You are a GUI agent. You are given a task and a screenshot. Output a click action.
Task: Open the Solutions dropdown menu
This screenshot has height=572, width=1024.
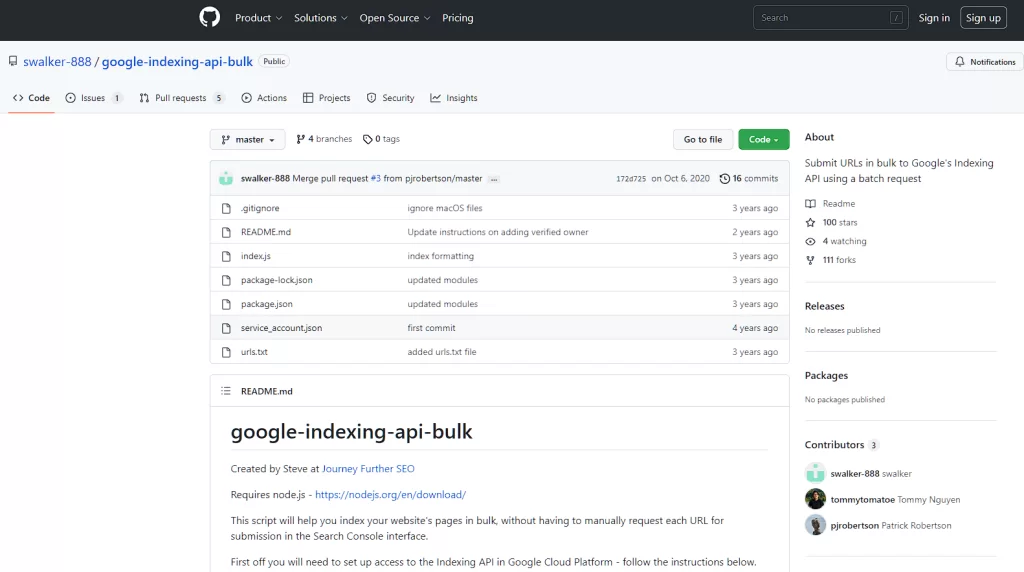321,18
